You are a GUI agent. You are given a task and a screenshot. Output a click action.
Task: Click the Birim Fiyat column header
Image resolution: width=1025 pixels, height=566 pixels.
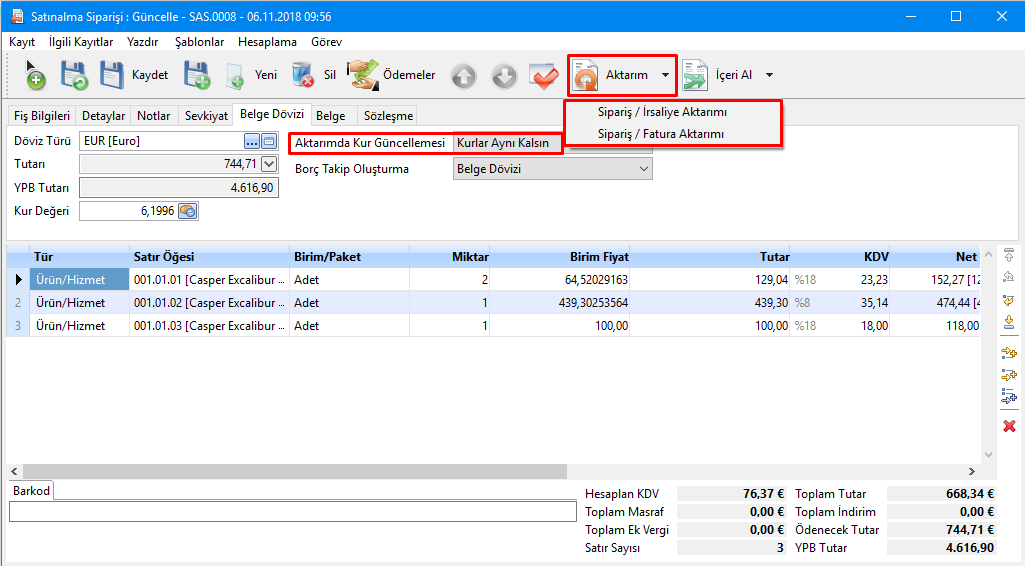(560, 257)
